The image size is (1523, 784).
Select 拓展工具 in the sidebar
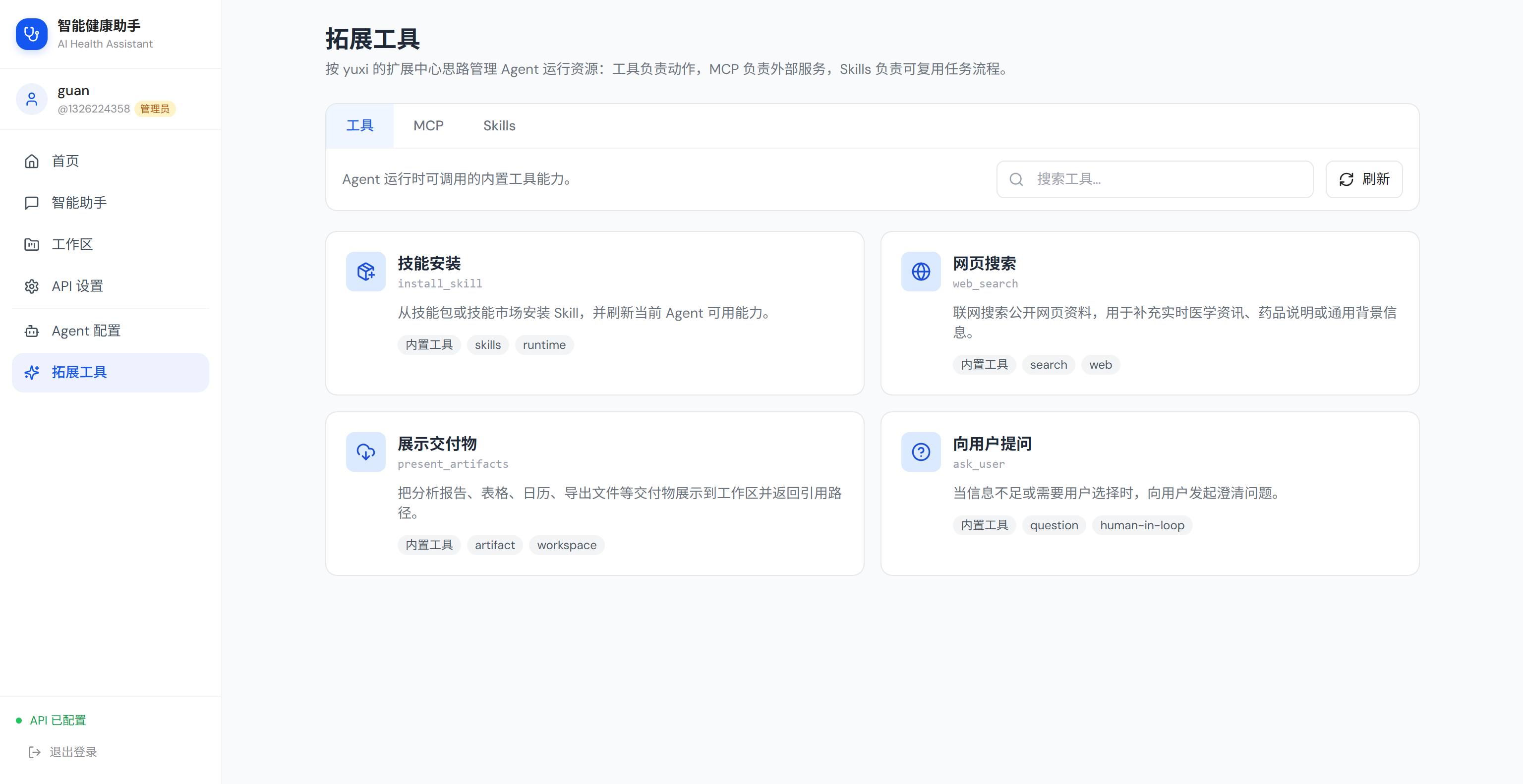[x=111, y=372]
